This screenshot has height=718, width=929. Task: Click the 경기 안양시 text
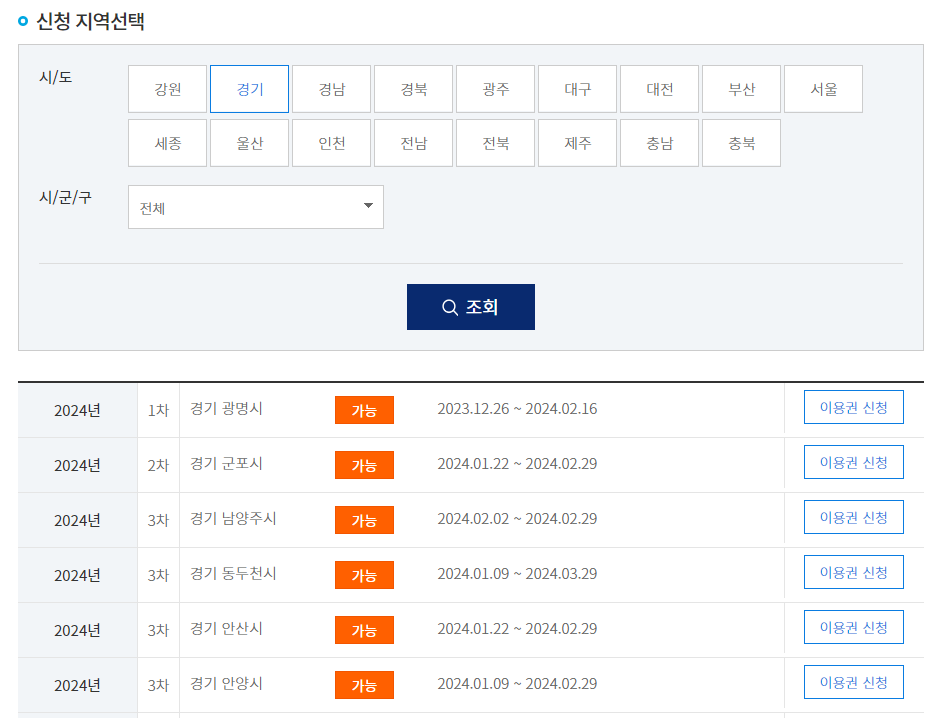click(x=226, y=684)
